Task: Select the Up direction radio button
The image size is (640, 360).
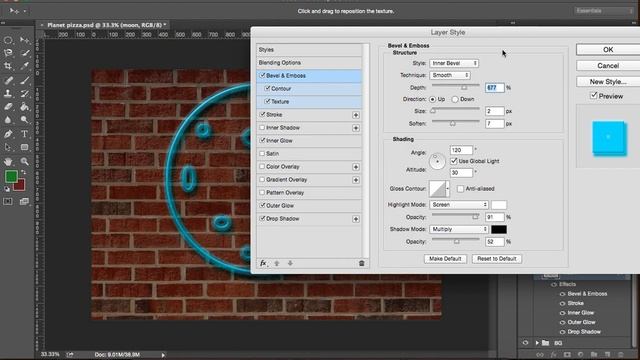Action: click(433, 99)
